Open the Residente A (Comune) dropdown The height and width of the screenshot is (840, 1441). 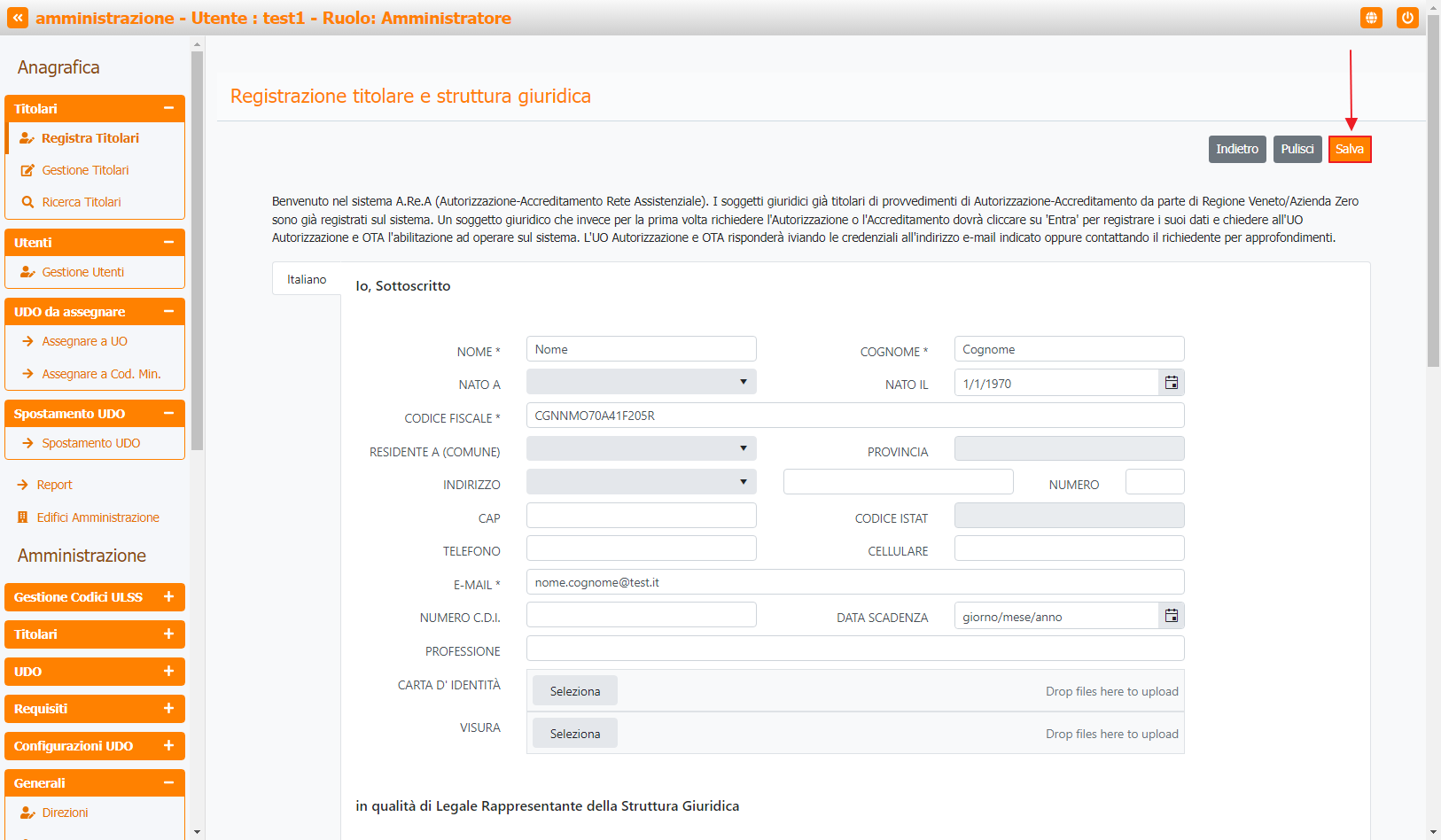[x=641, y=448]
